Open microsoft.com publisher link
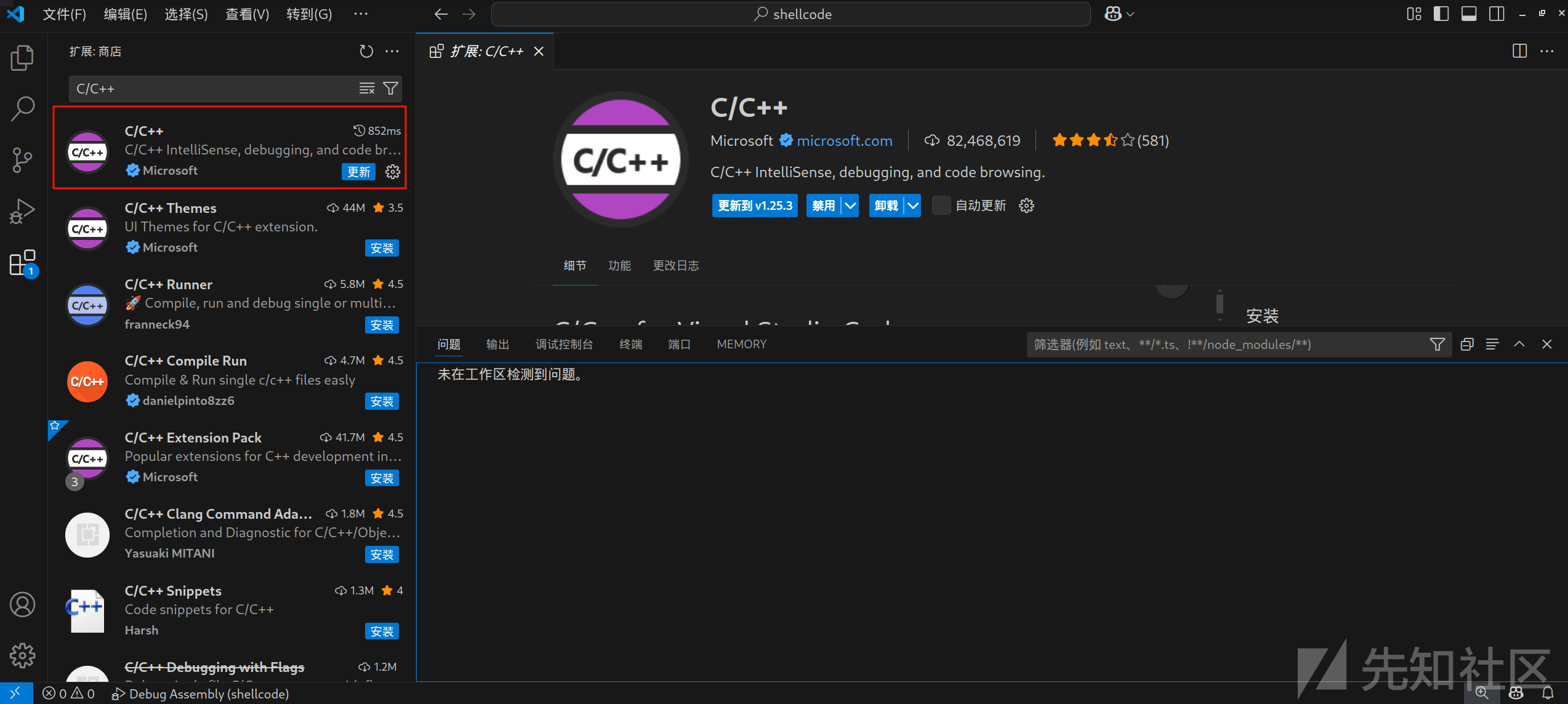Image resolution: width=1568 pixels, height=704 pixels. (845, 141)
